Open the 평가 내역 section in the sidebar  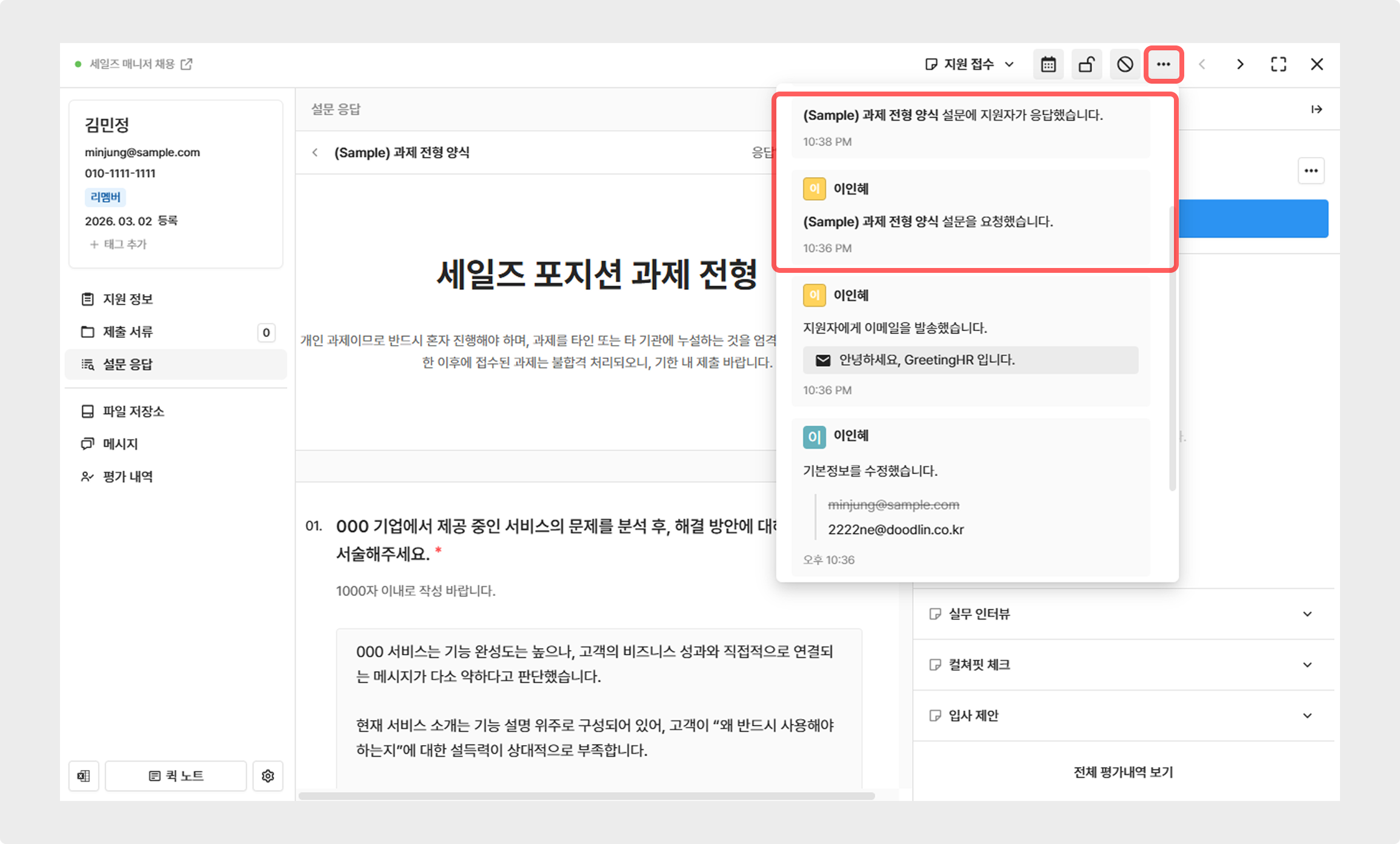tap(176, 477)
